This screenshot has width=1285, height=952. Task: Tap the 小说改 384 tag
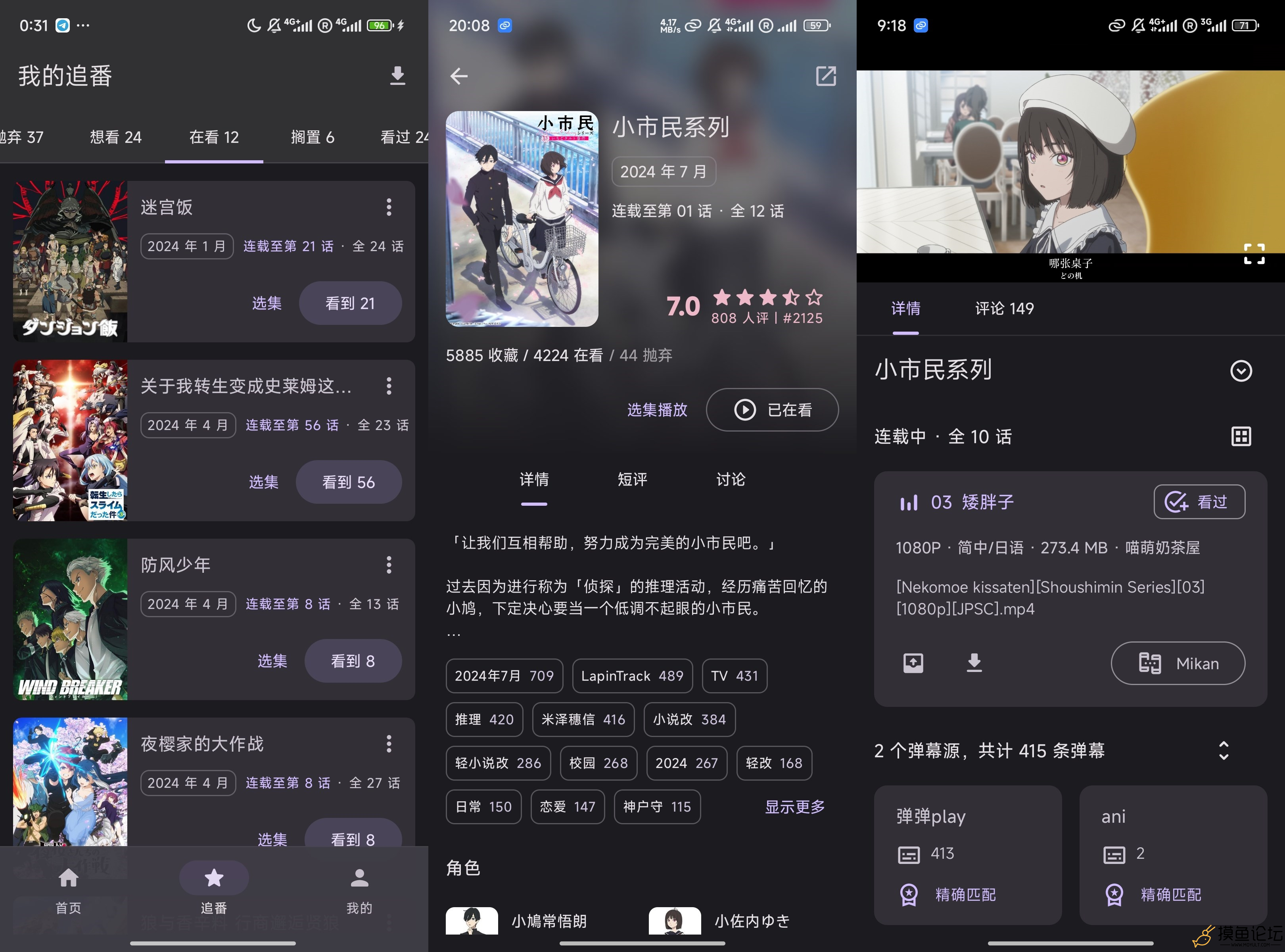689,719
